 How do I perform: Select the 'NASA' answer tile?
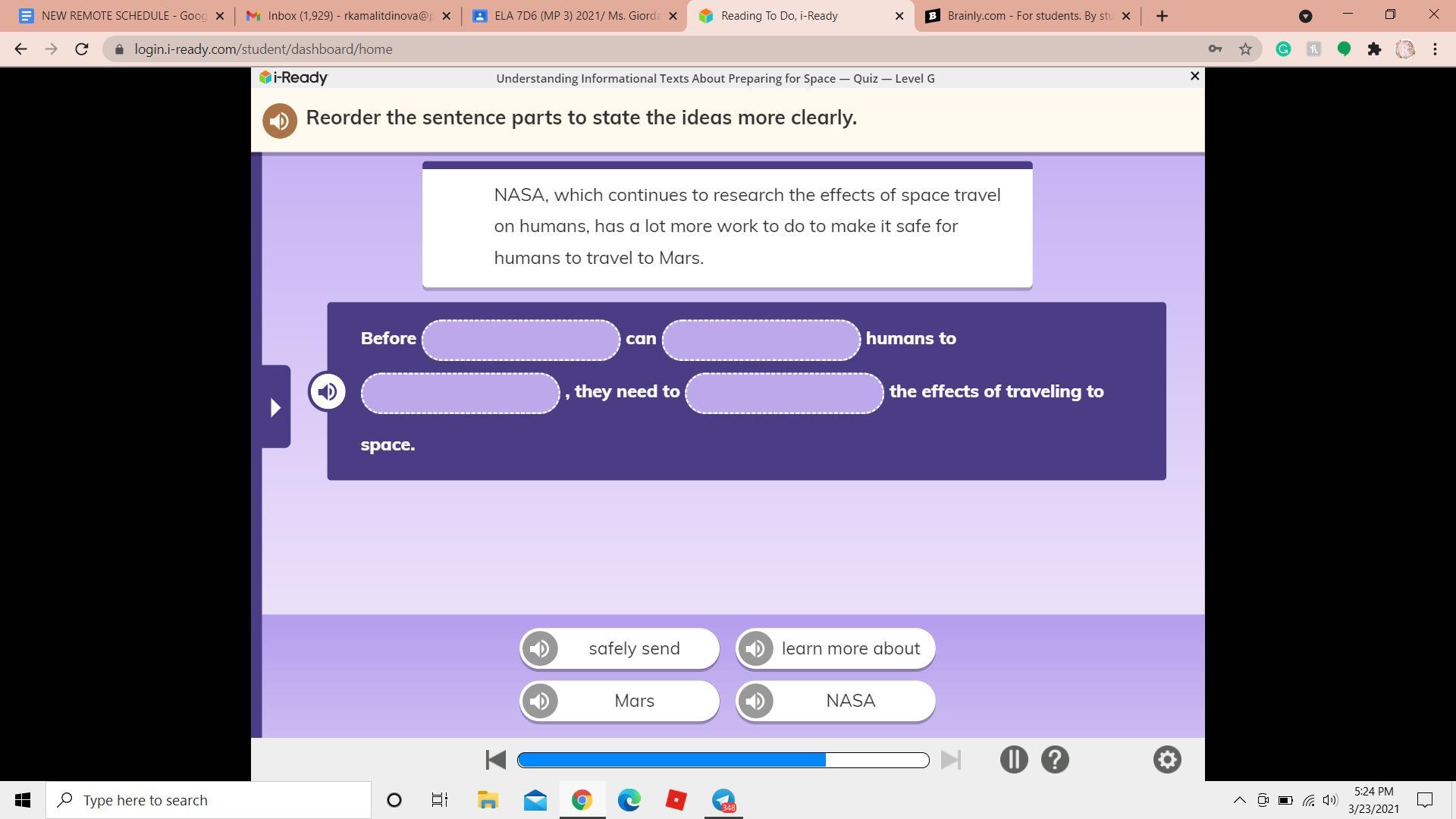[x=850, y=701]
